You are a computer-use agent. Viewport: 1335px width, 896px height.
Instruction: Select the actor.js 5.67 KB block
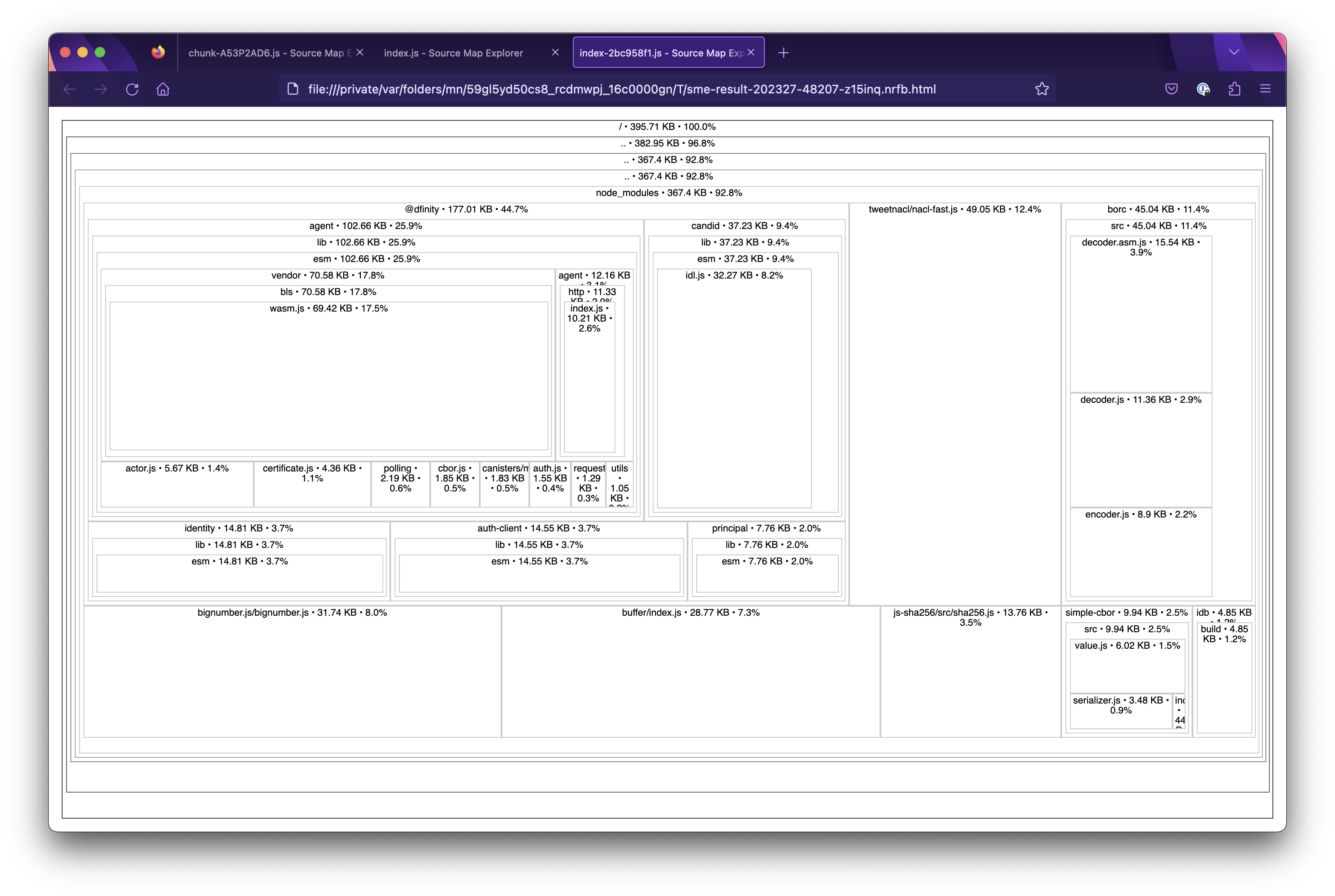177,484
